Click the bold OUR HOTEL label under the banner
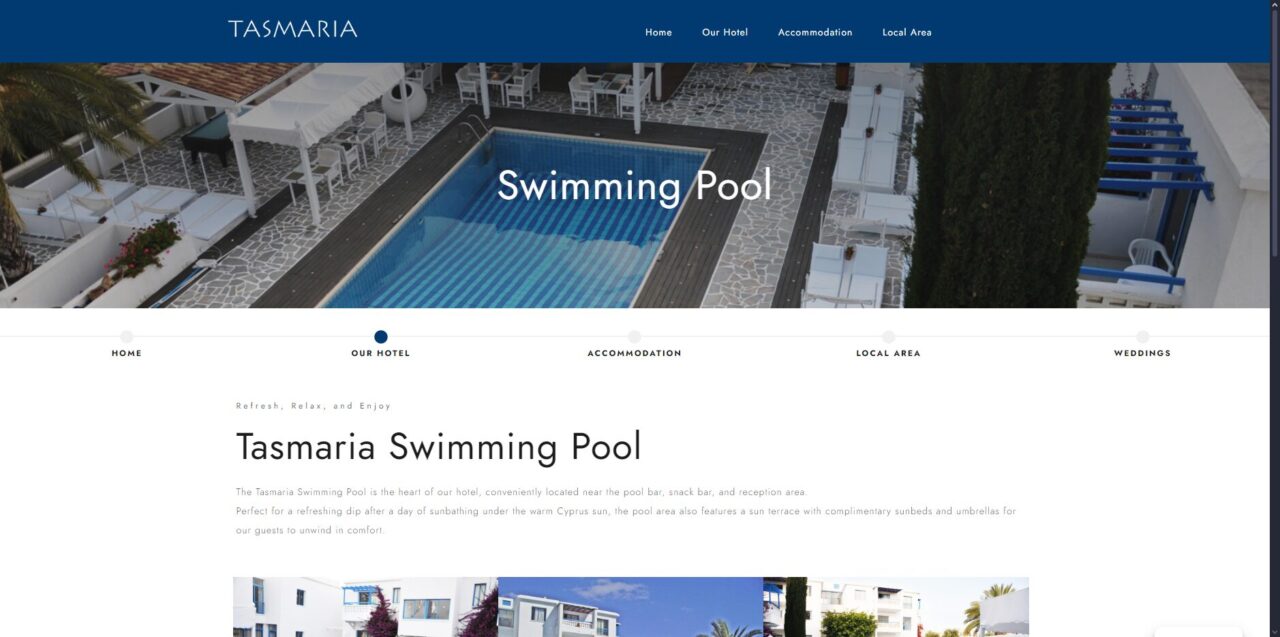The width and height of the screenshot is (1280, 637). 381,353
